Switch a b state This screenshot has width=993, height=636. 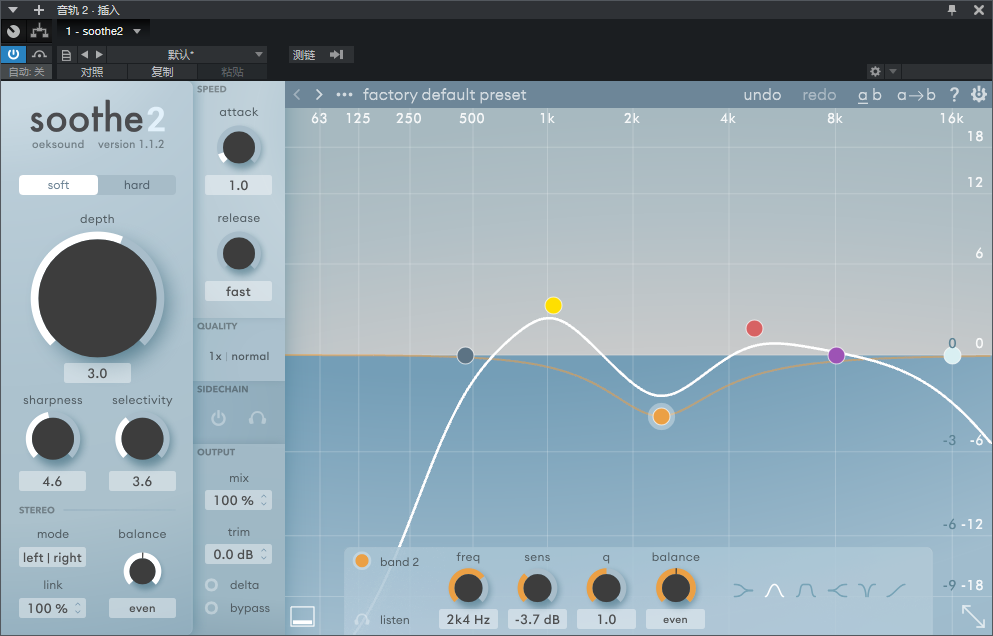point(870,95)
